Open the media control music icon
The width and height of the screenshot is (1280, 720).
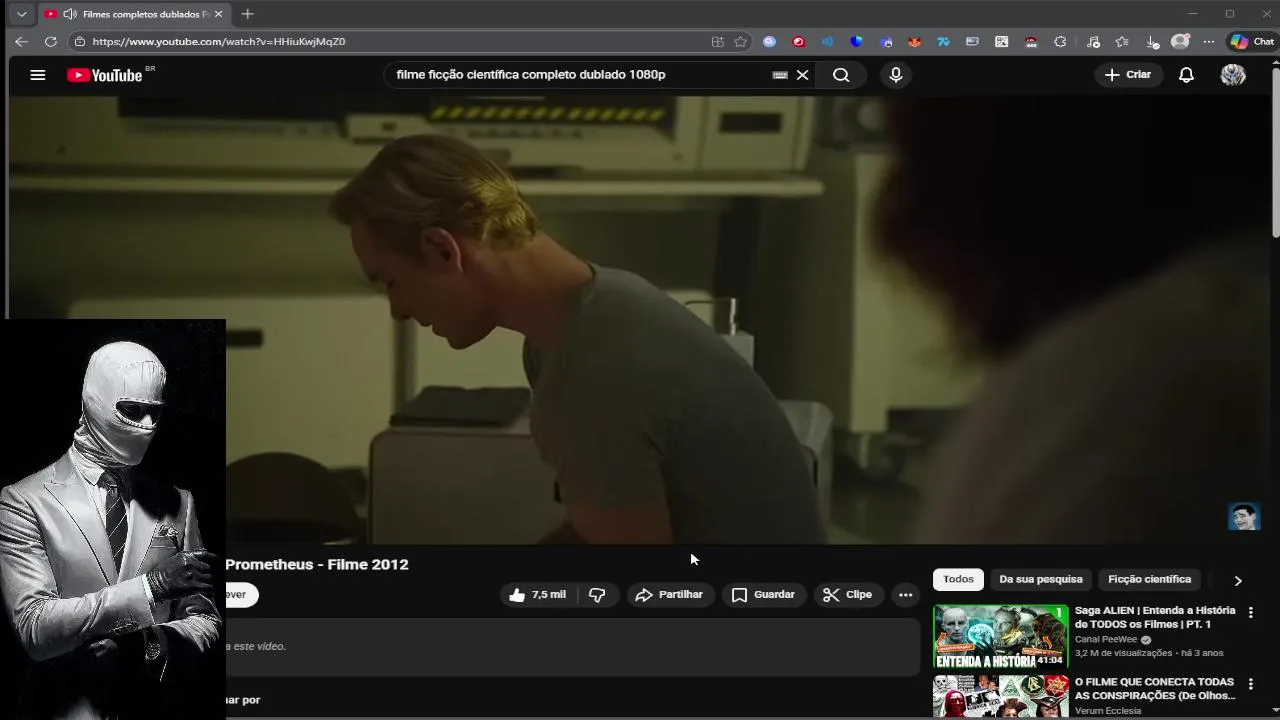1093,42
